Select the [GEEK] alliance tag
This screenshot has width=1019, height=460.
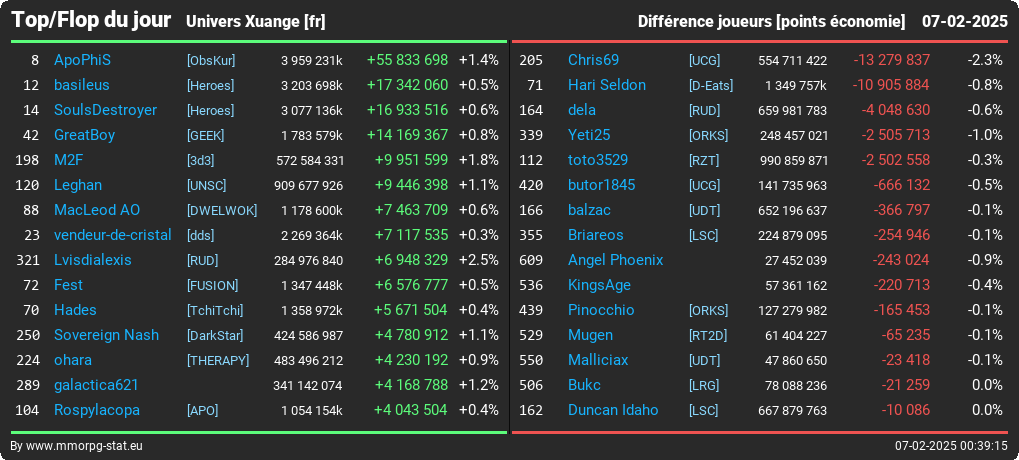[x=205, y=135]
